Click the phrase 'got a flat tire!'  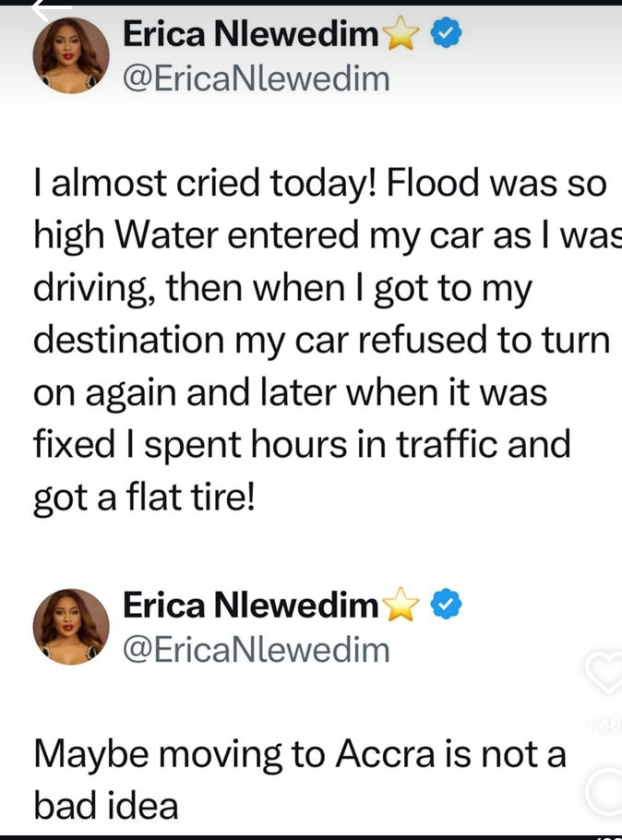pyautogui.click(x=145, y=498)
